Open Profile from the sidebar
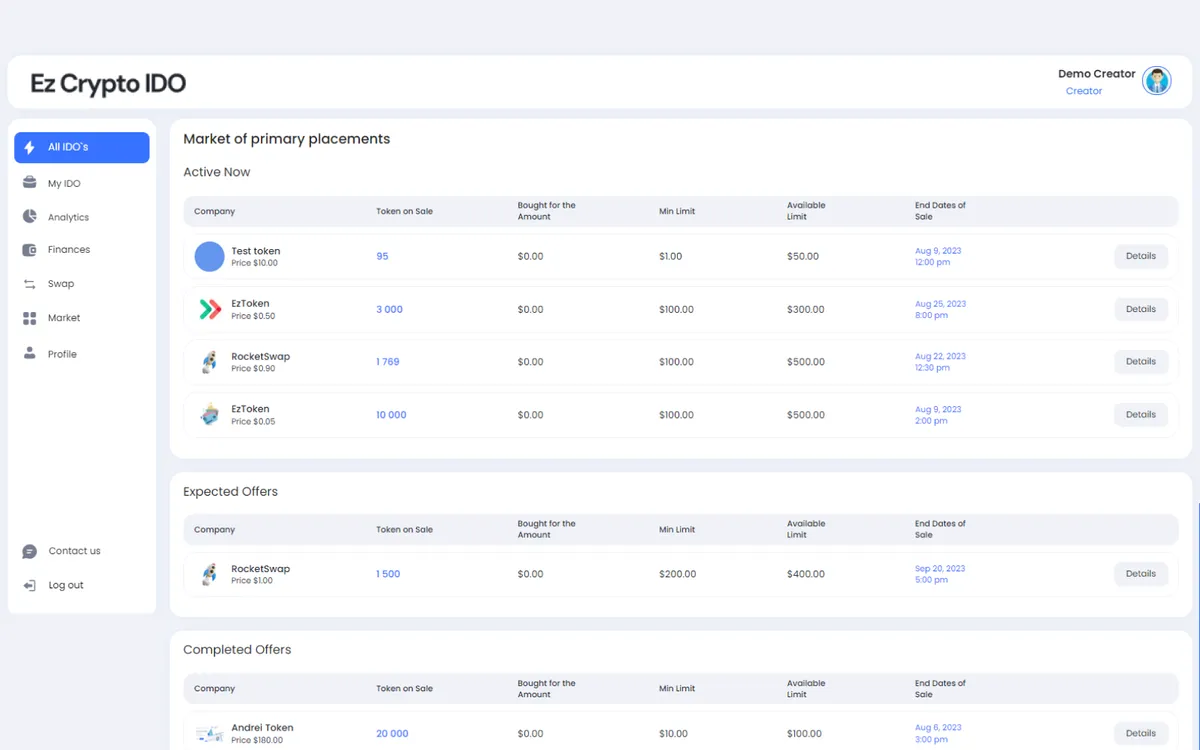 tap(62, 354)
